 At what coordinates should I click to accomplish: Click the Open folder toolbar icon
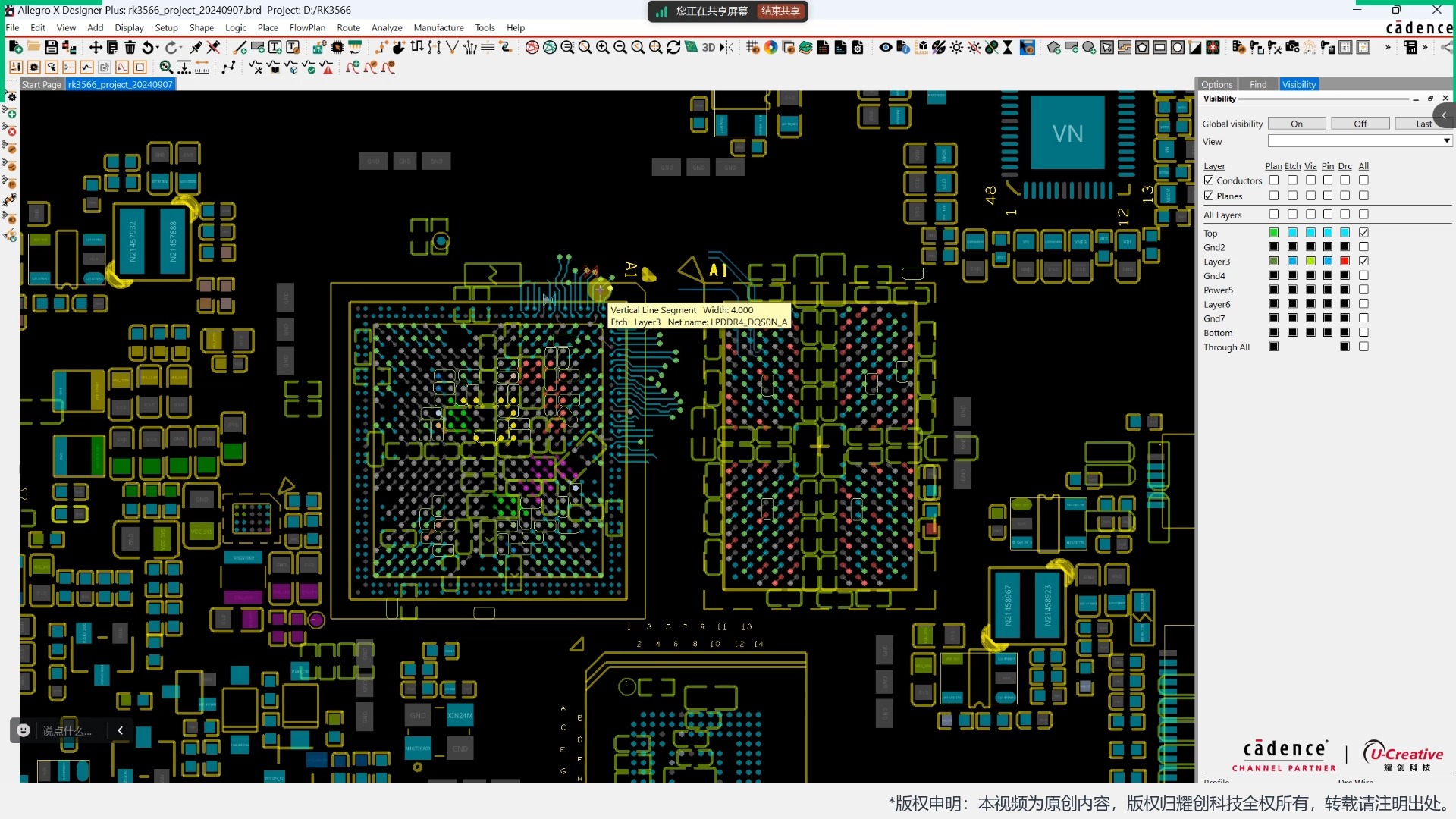(33, 47)
